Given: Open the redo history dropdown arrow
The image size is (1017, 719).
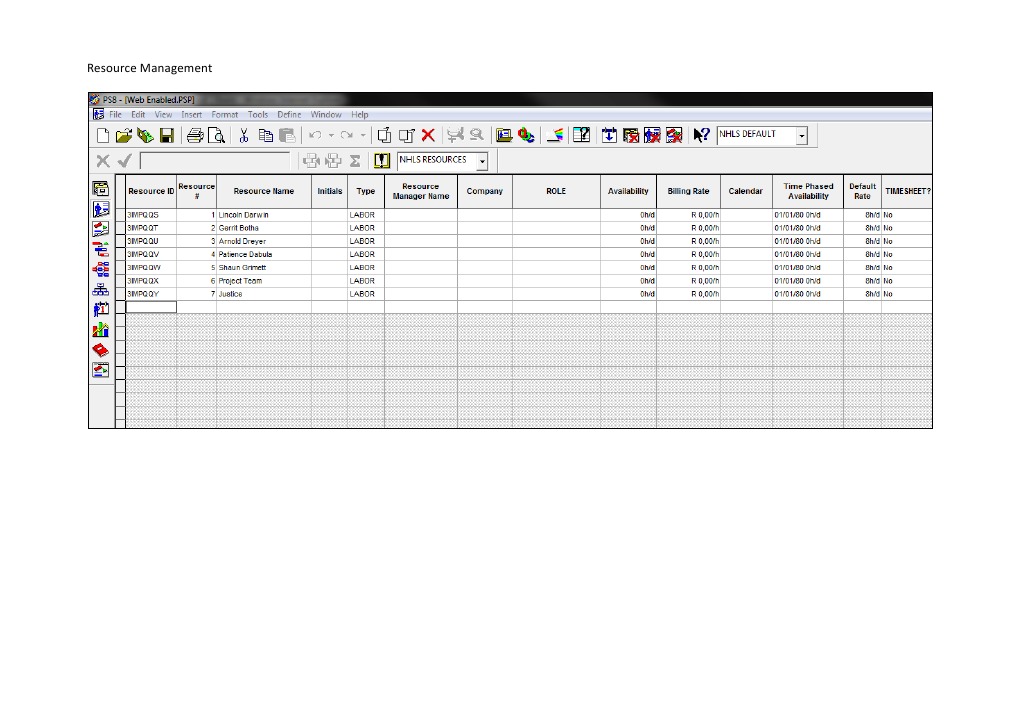Looking at the screenshot, I should (363, 136).
